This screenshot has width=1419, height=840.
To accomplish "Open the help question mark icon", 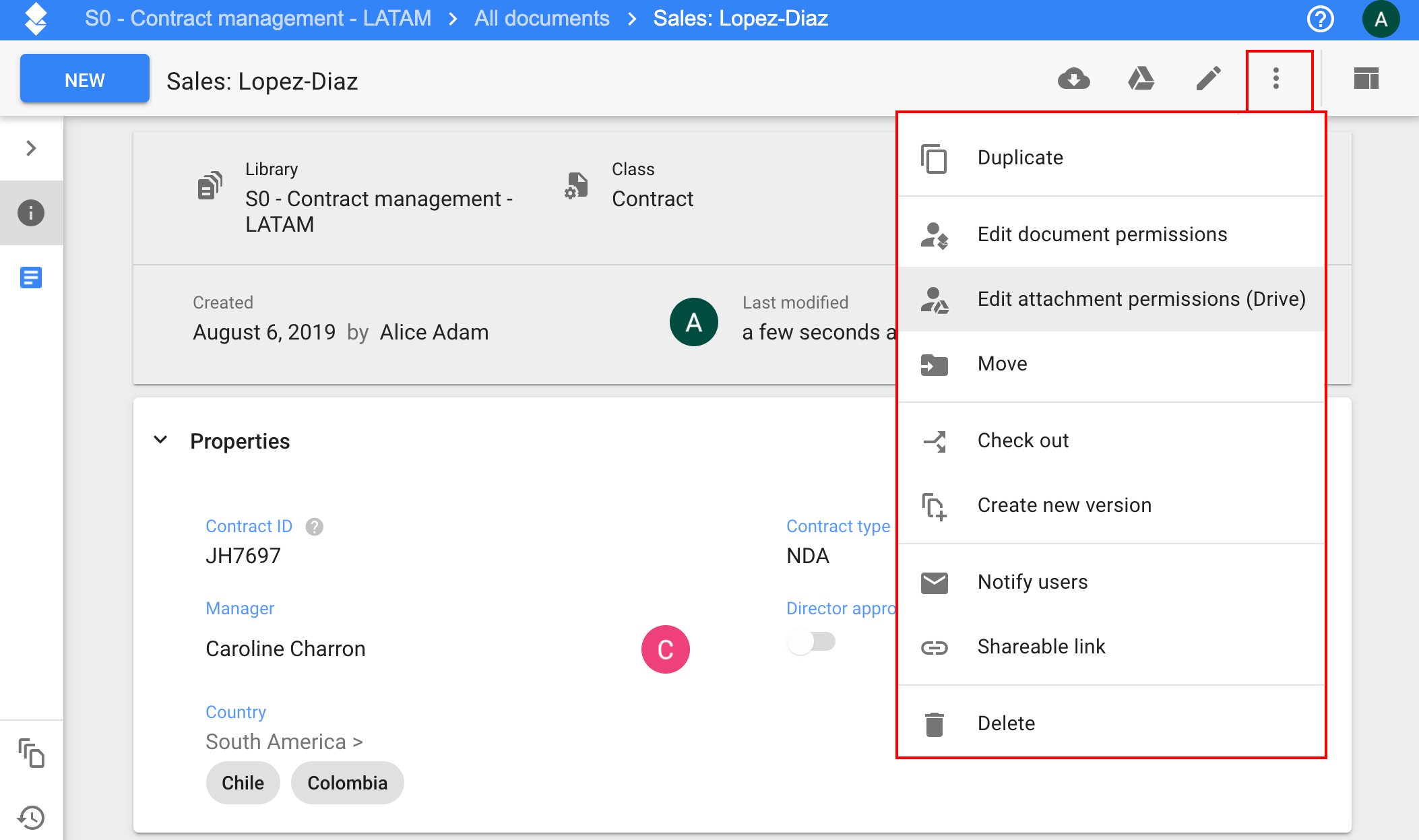I will tap(1320, 19).
